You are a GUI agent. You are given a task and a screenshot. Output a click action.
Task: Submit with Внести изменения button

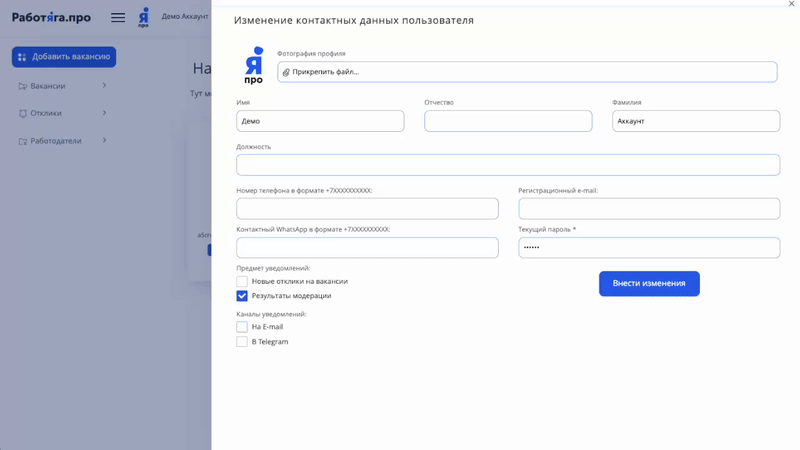[x=649, y=283]
